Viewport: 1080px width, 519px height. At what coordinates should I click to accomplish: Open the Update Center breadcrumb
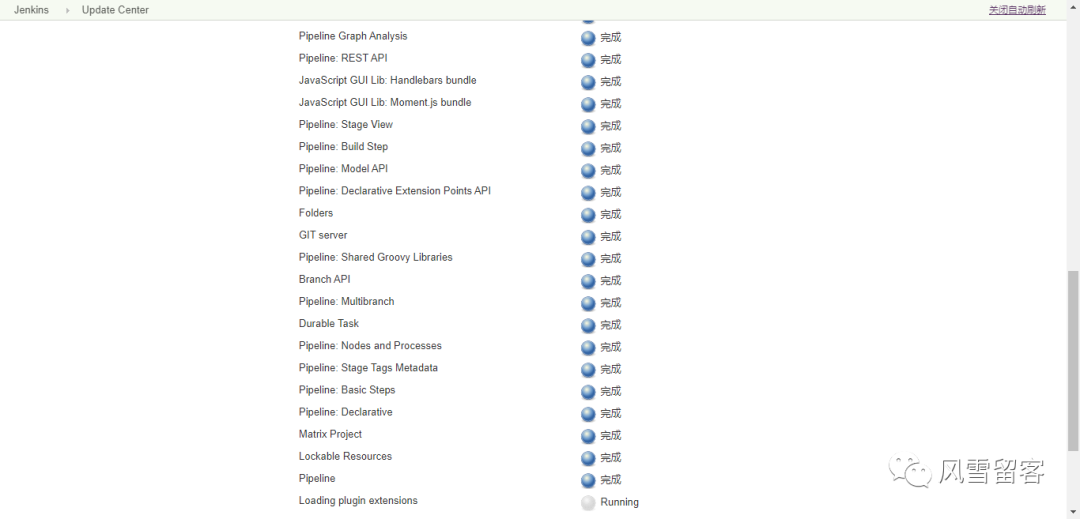pyautogui.click(x=115, y=10)
